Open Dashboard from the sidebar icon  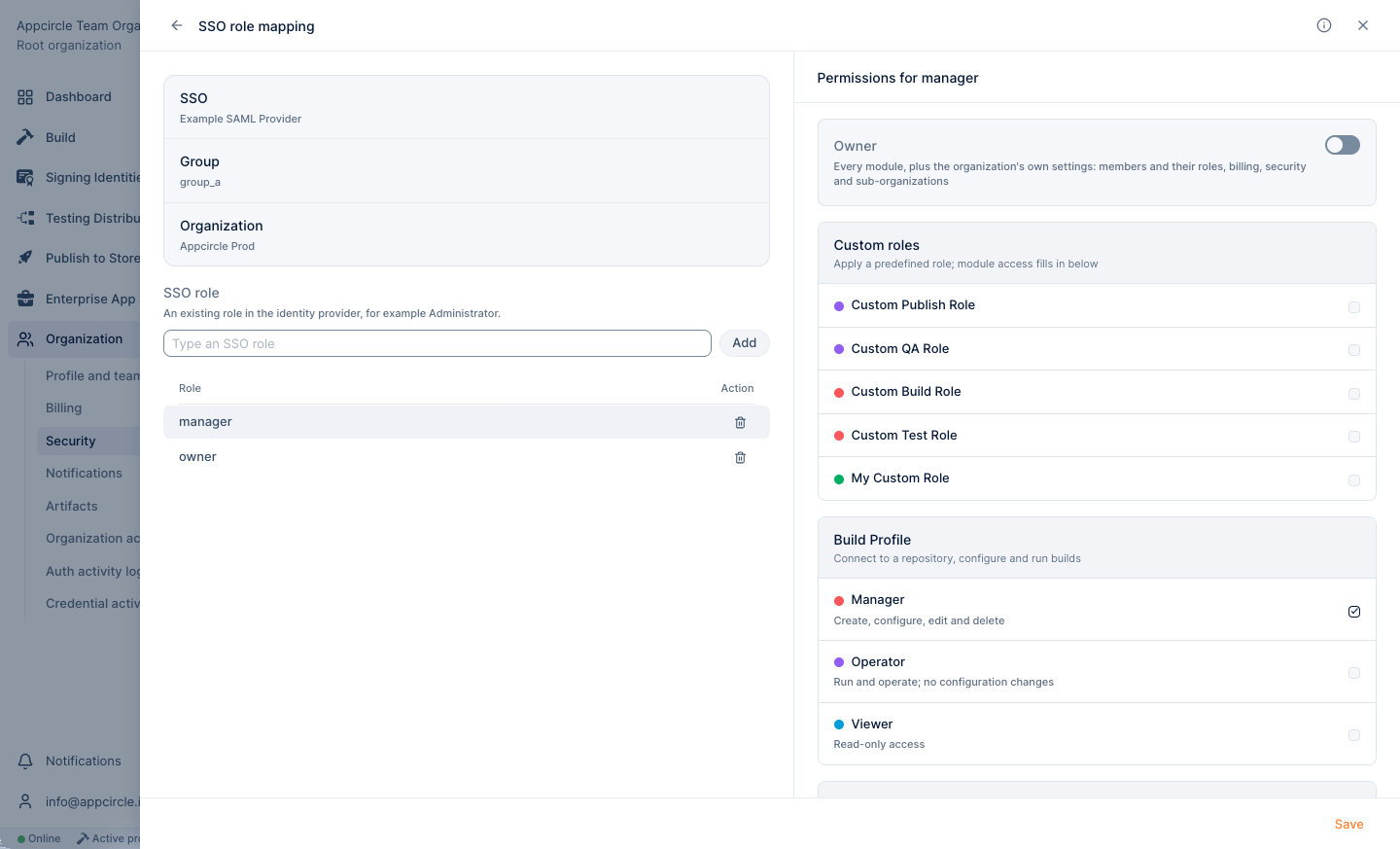[25, 96]
